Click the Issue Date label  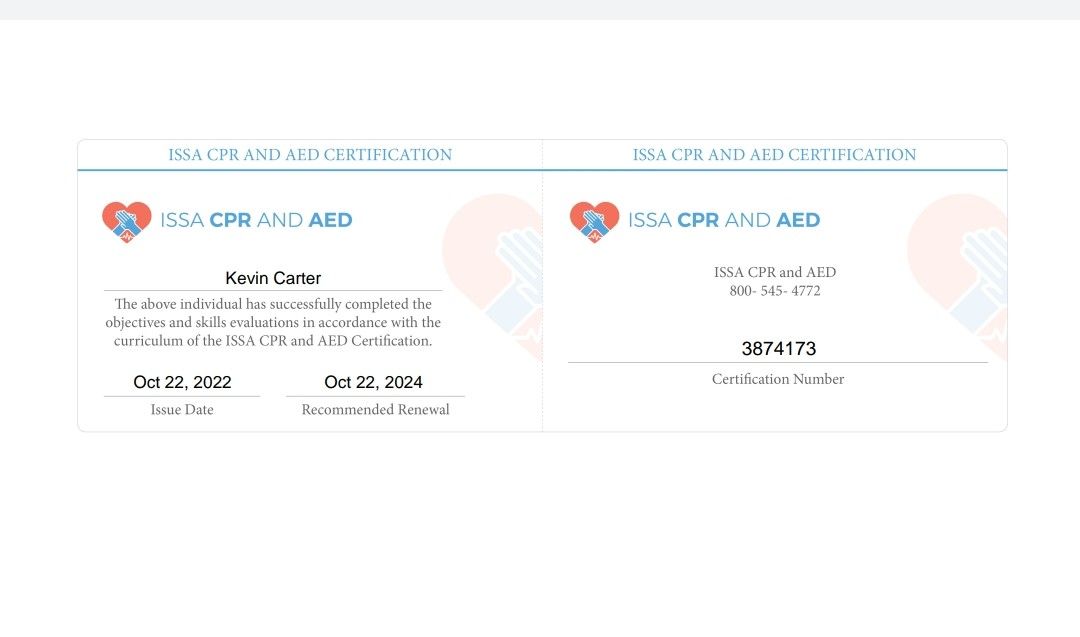pyautogui.click(x=182, y=410)
